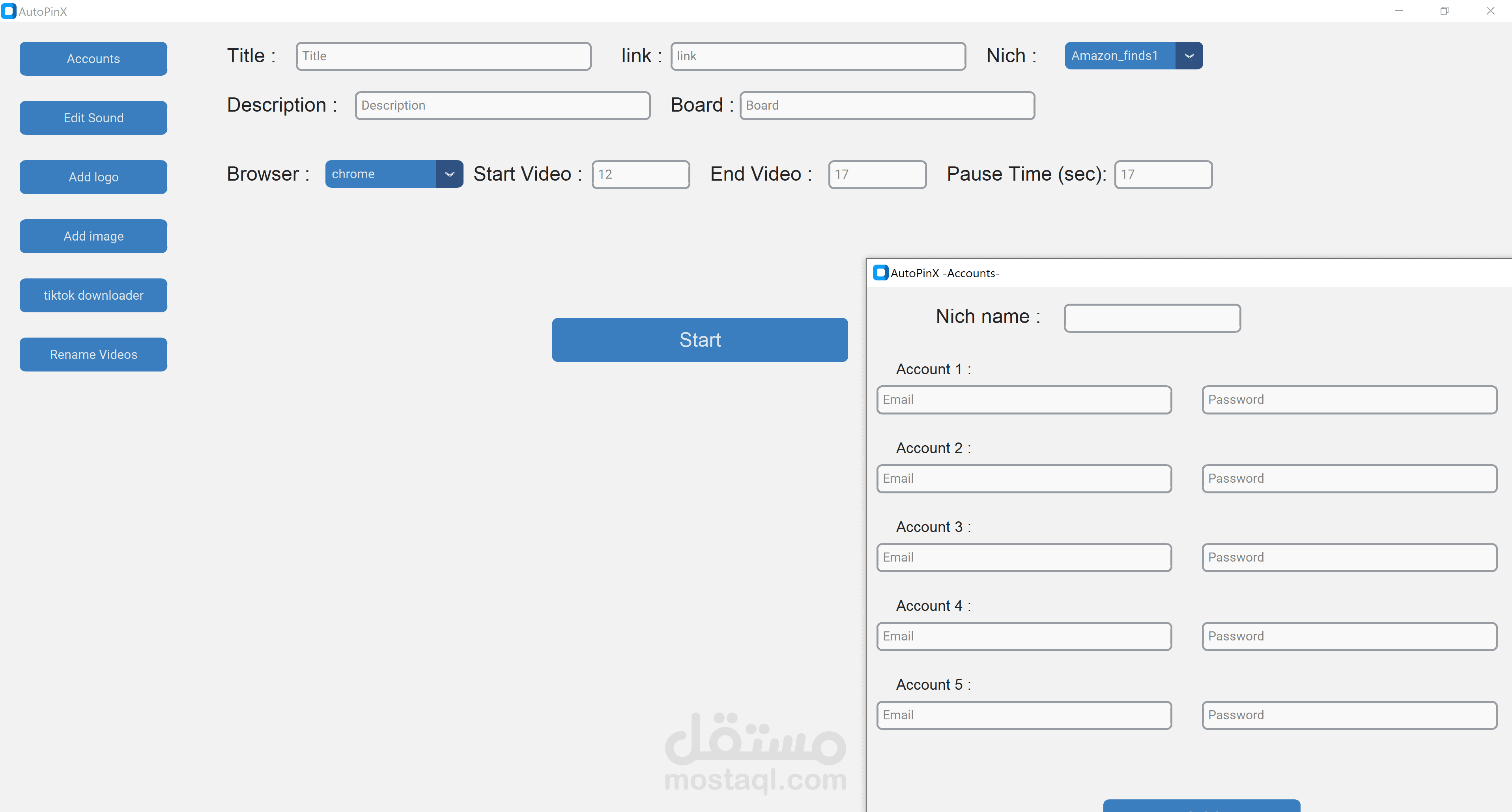The width and height of the screenshot is (1512, 812).
Task: Click the AutoPinX Accounts window icon
Action: (x=880, y=273)
